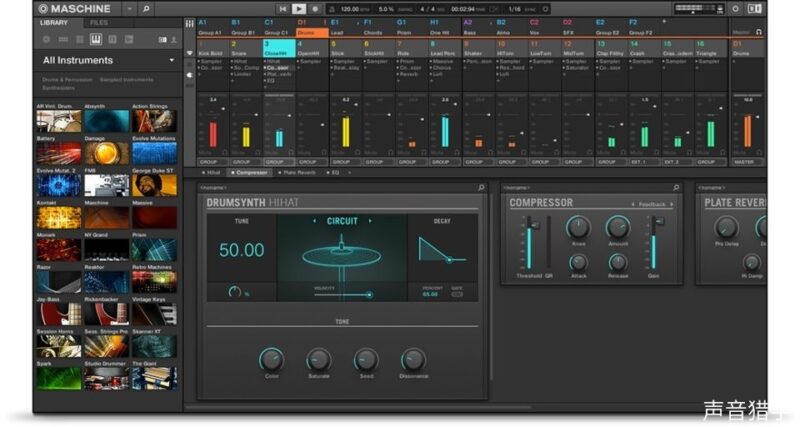Switch to the Plate Reverb plug-in tab
Screen dimensions: 800x427
point(297,173)
